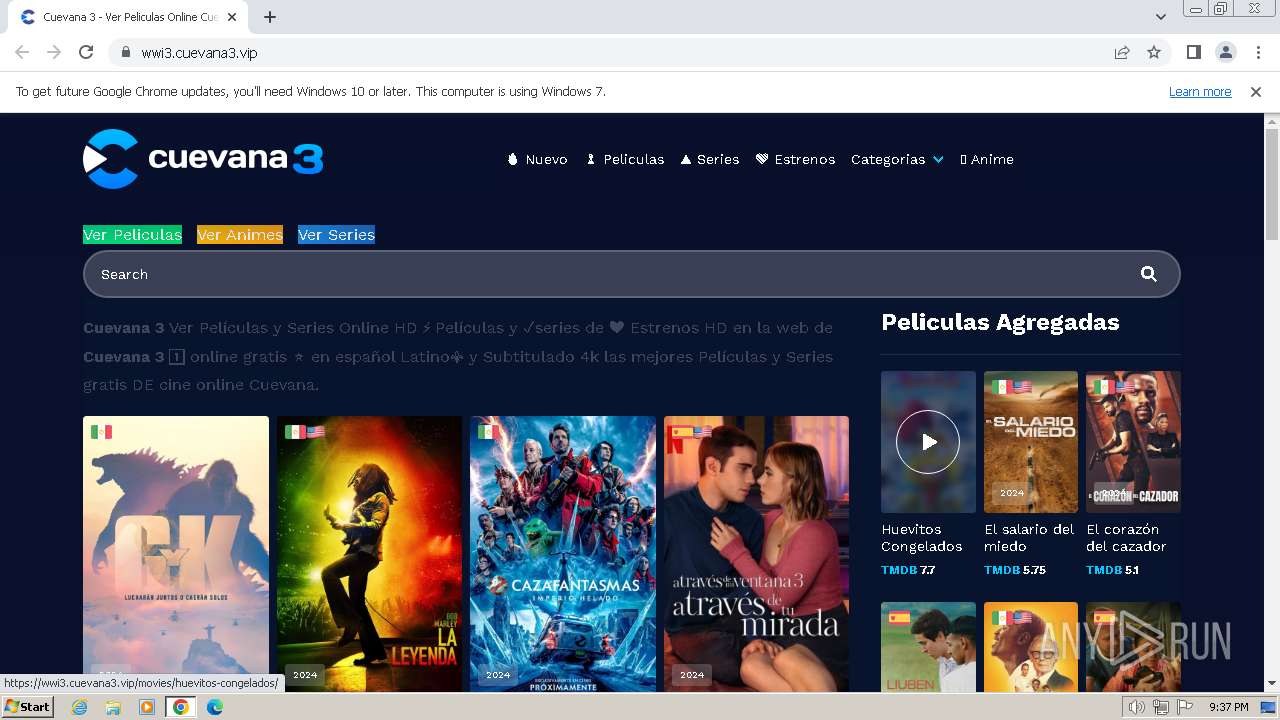Open the Anime menu item
Screen dimensions: 1280x720
(x=987, y=159)
